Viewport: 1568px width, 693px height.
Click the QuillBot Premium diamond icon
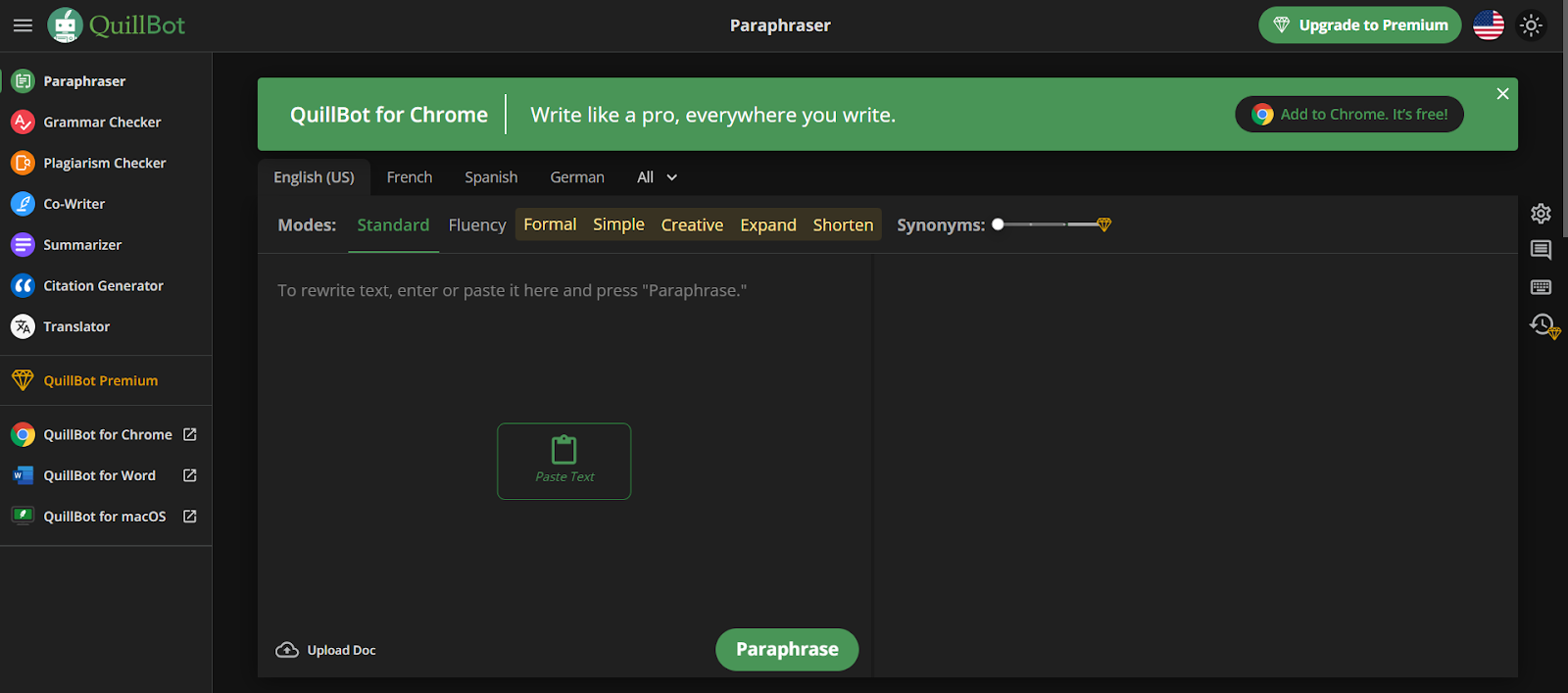[x=23, y=380]
